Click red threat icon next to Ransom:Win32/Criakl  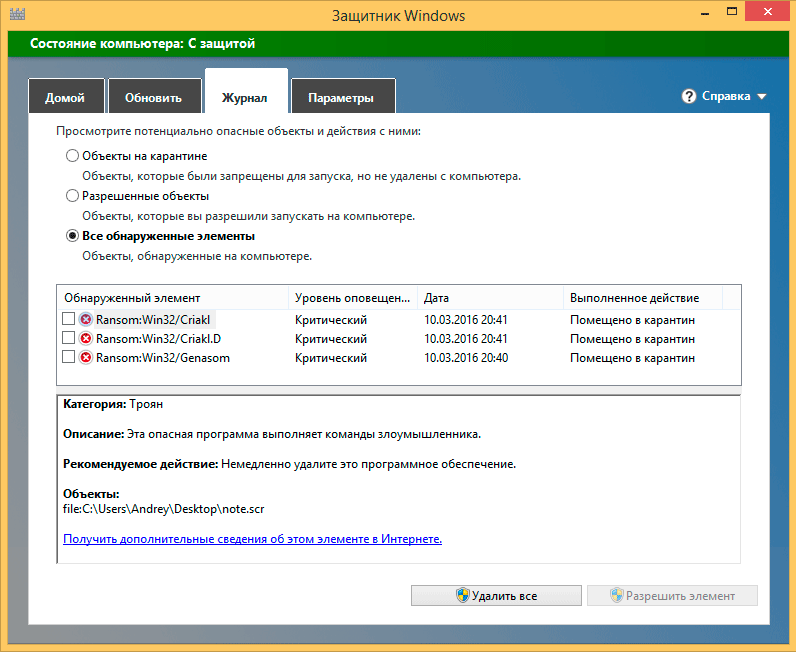click(x=86, y=320)
